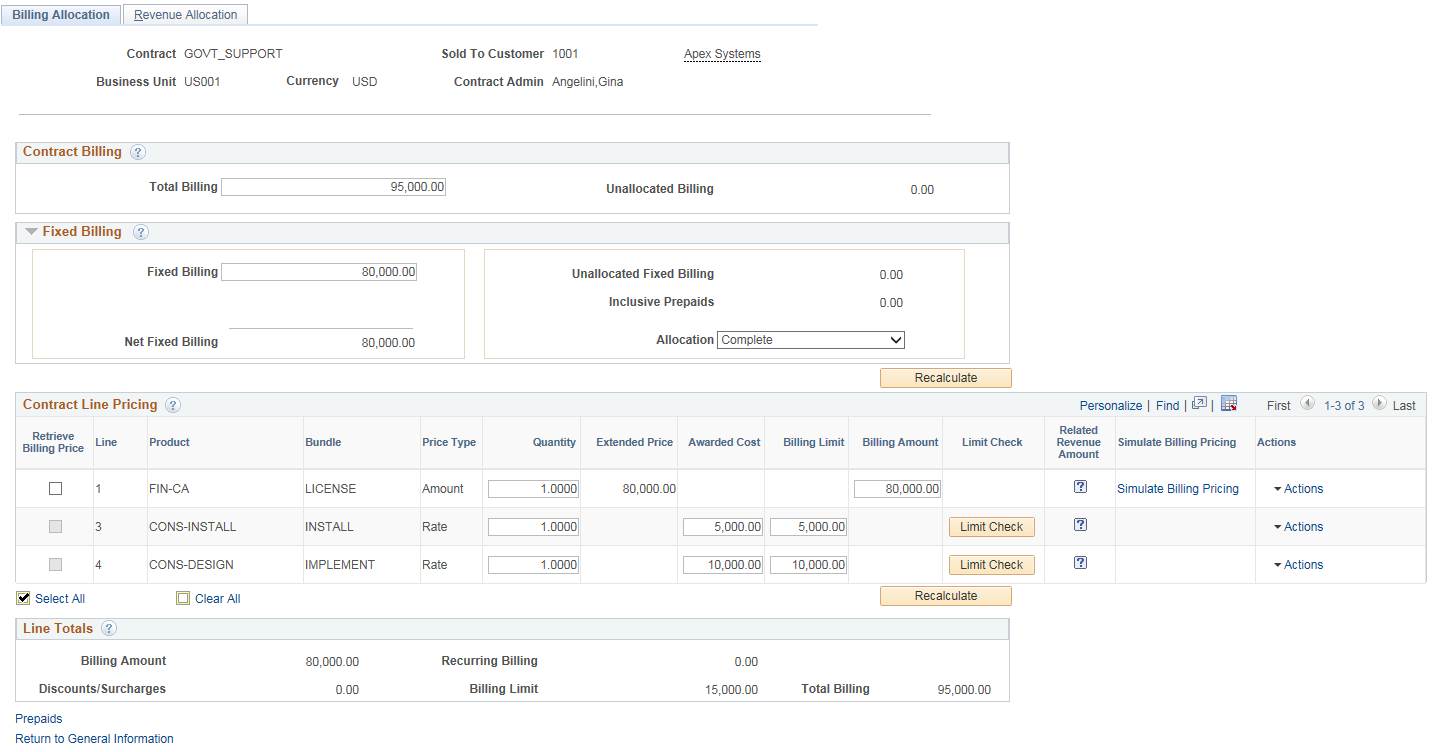Image resolution: width=1438 pixels, height=752 pixels.
Task: Open the Fixed Billing help icon
Action: tap(141, 231)
